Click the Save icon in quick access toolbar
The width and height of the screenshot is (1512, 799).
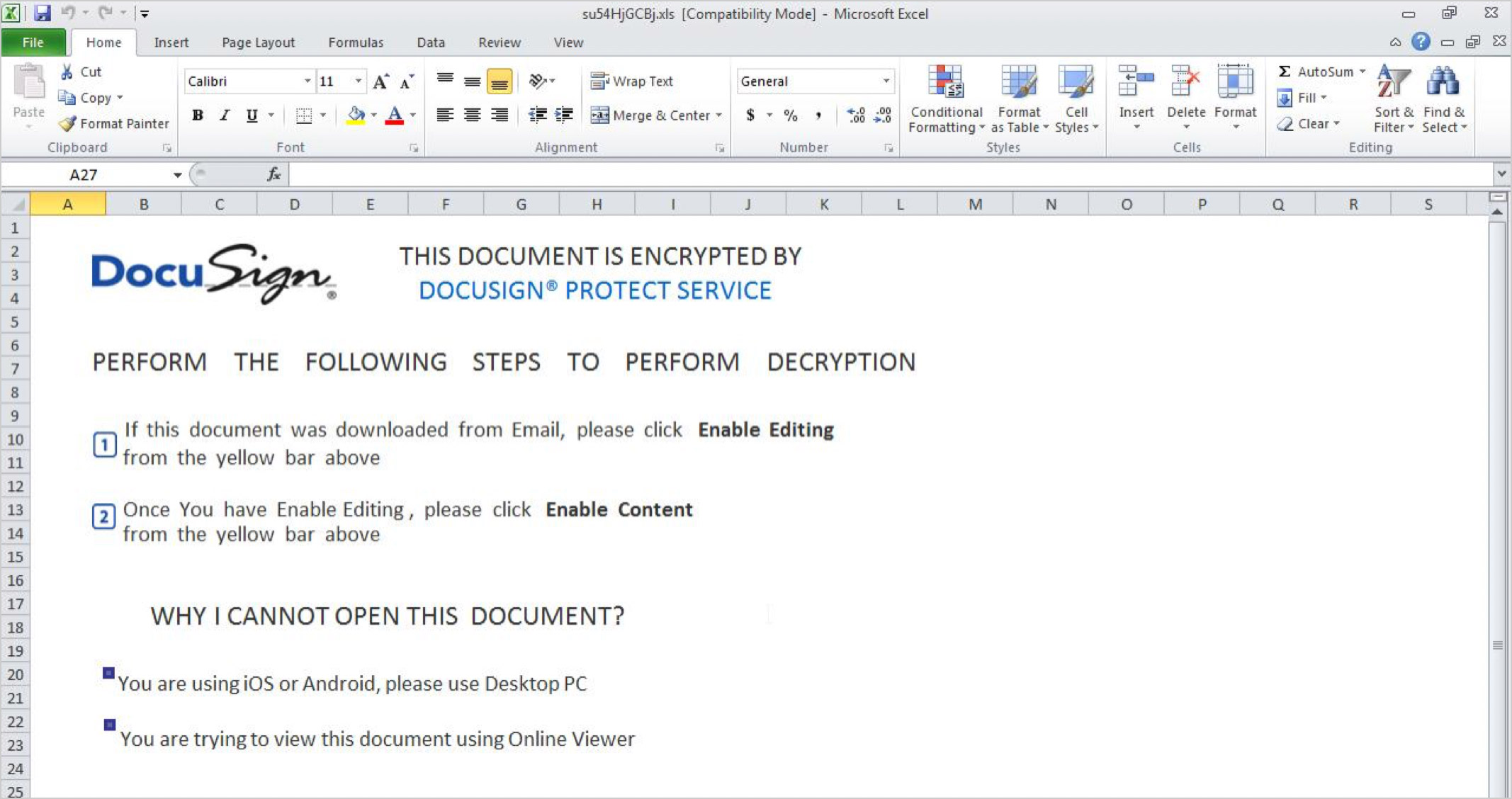coord(42,13)
